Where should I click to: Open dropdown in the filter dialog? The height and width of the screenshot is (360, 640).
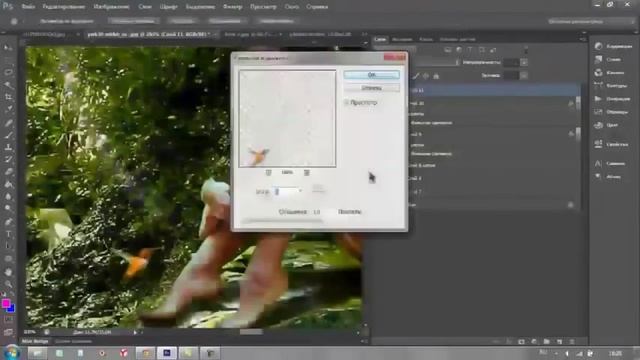pyautogui.click(x=300, y=191)
